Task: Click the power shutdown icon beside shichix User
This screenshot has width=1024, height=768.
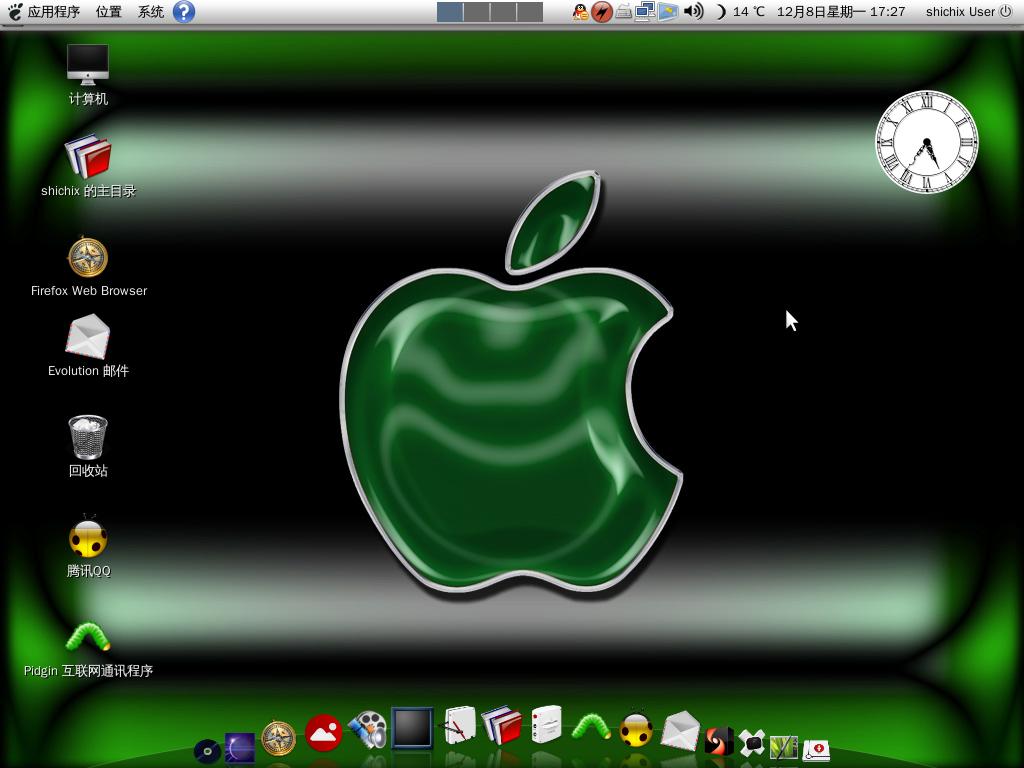Action: [1006, 11]
